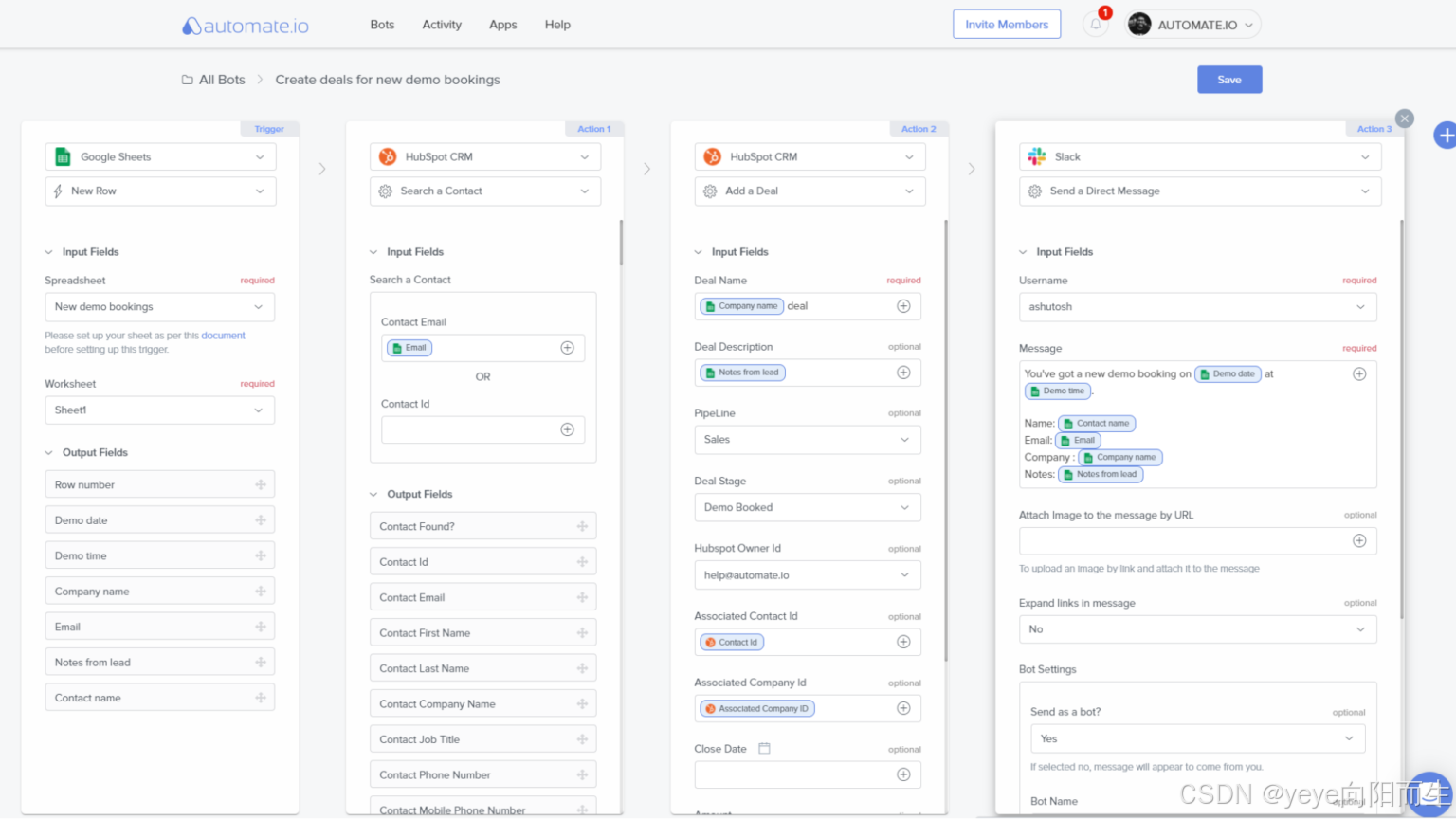Image resolution: width=1456 pixels, height=819 pixels.
Task: Click the plus icon in Associated Company Id field
Action: click(x=903, y=708)
